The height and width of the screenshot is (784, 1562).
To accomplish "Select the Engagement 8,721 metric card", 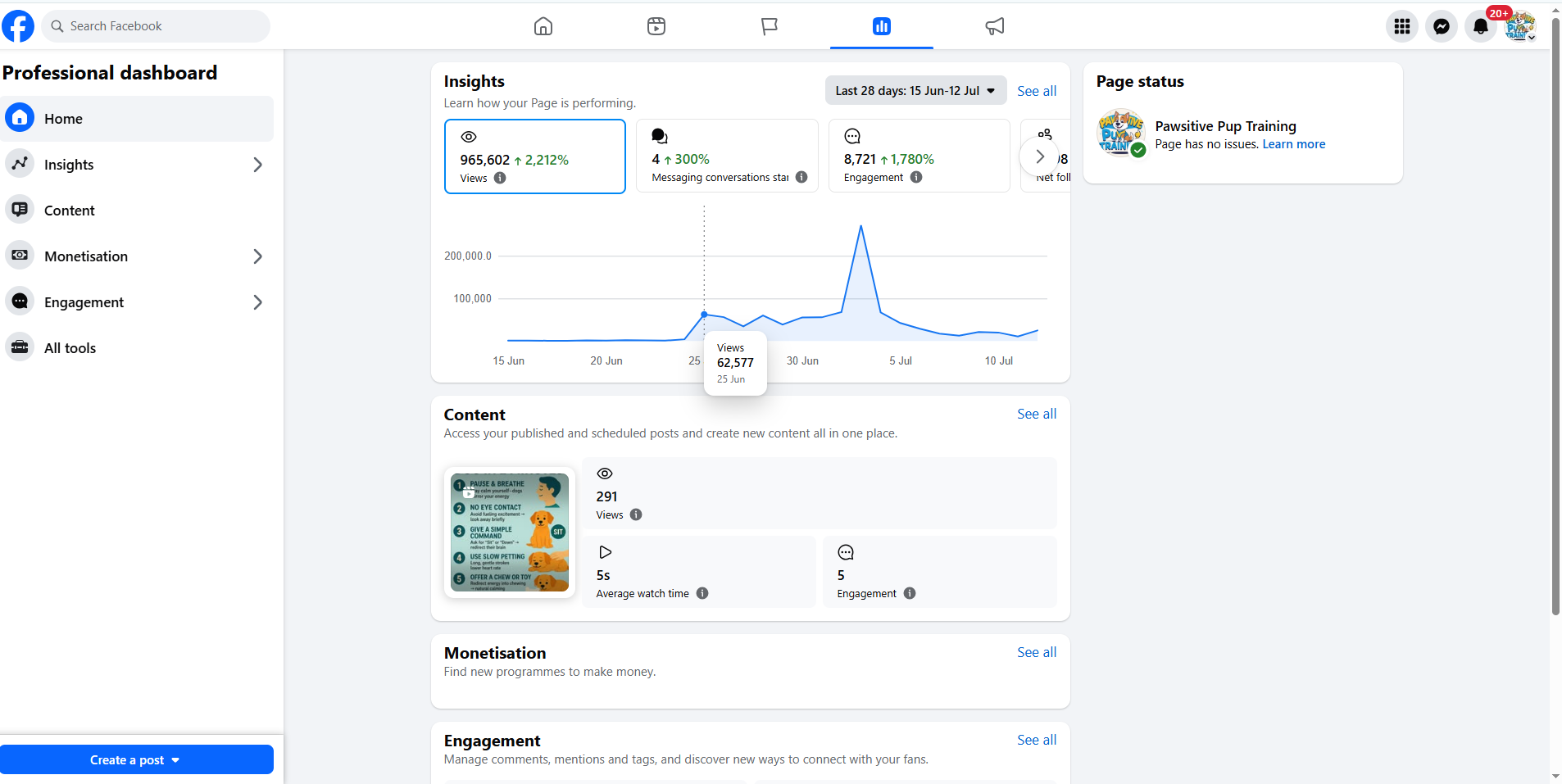I will [919, 156].
